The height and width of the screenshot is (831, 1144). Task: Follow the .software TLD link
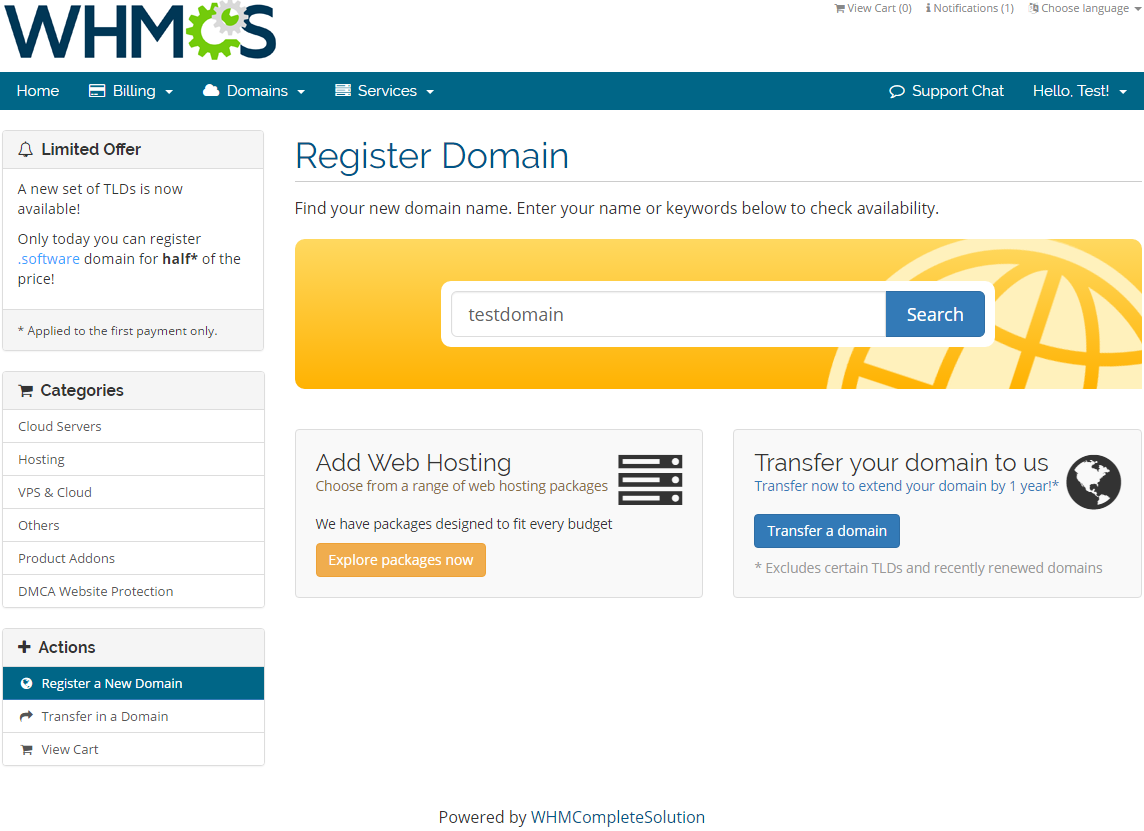click(x=49, y=259)
